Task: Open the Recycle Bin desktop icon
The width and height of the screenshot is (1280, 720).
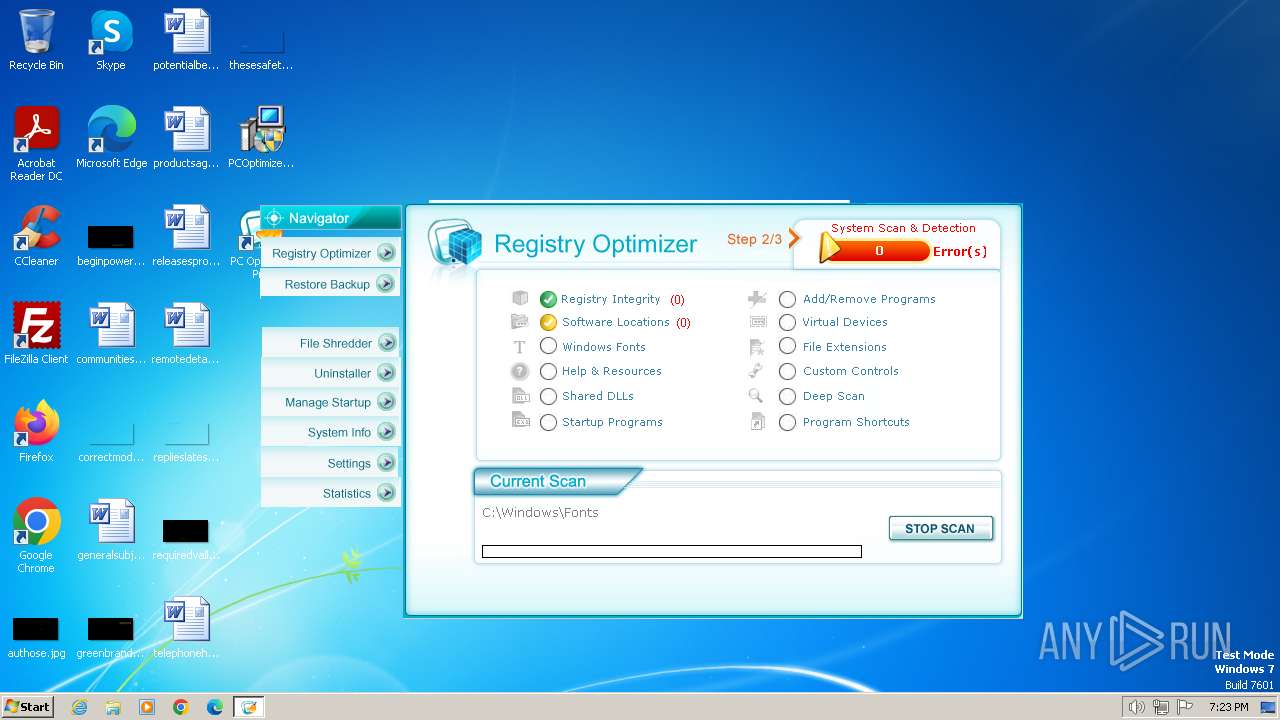Action: click(x=36, y=40)
